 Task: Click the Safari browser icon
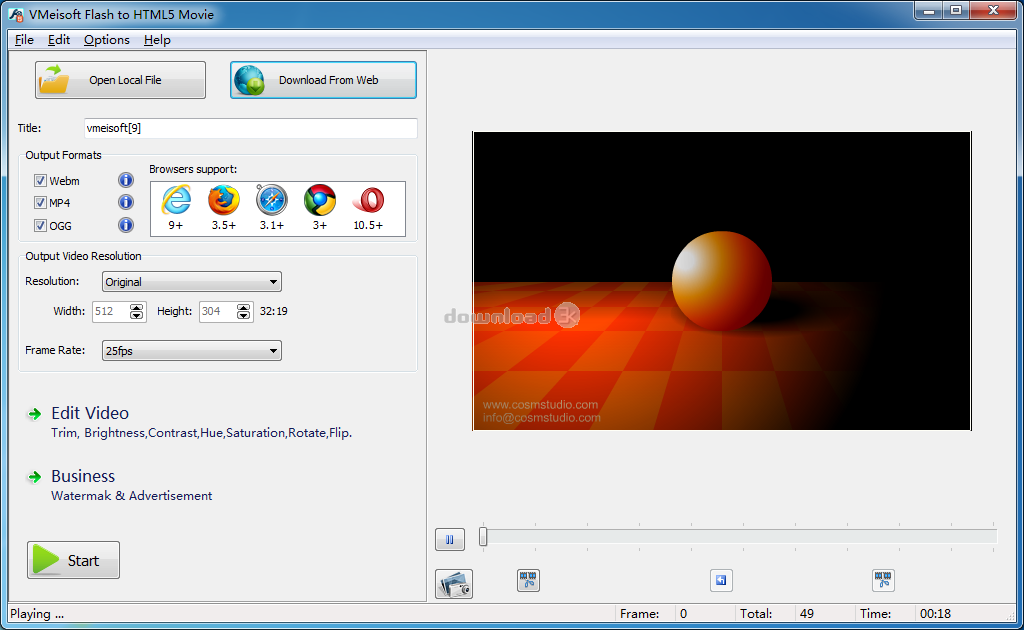[x=272, y=200]
